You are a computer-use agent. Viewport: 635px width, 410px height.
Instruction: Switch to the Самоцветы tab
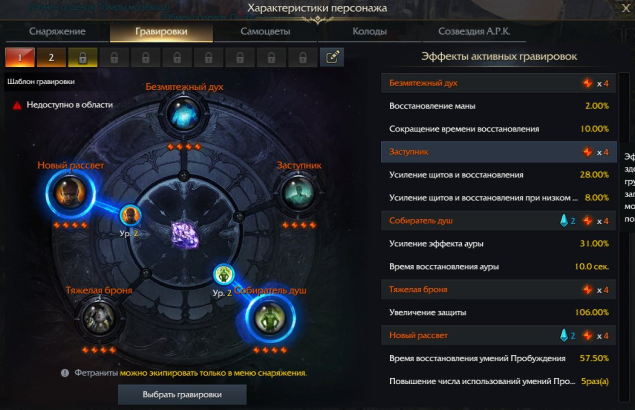(x=265, y=31)
